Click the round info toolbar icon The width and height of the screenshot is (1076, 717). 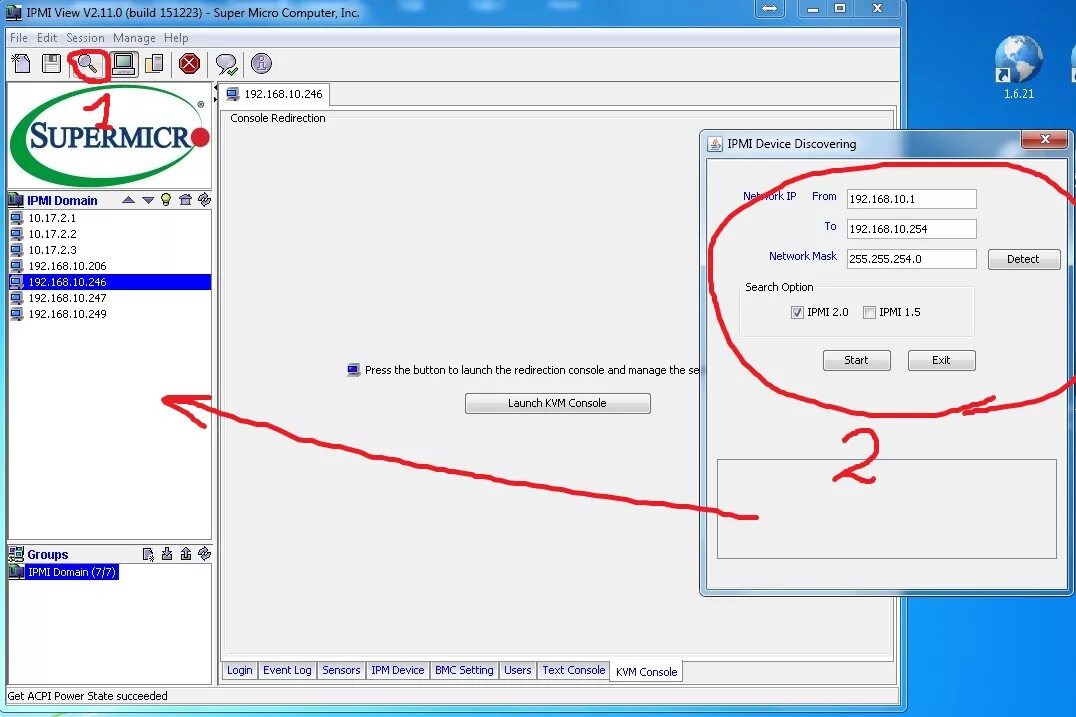[261, 64]
